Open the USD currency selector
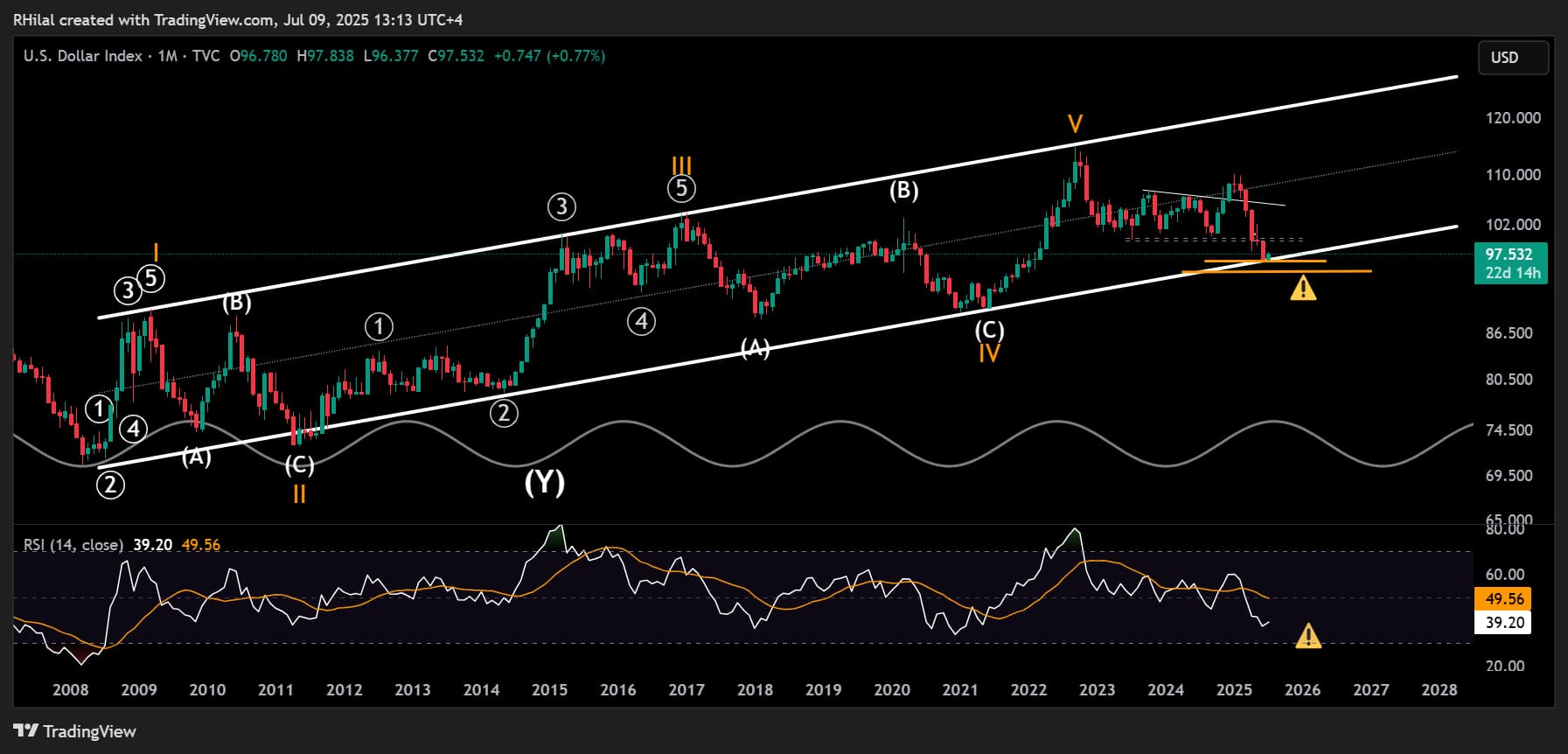The width and height of the screenshot is (1568, 754). point(1512,58)
